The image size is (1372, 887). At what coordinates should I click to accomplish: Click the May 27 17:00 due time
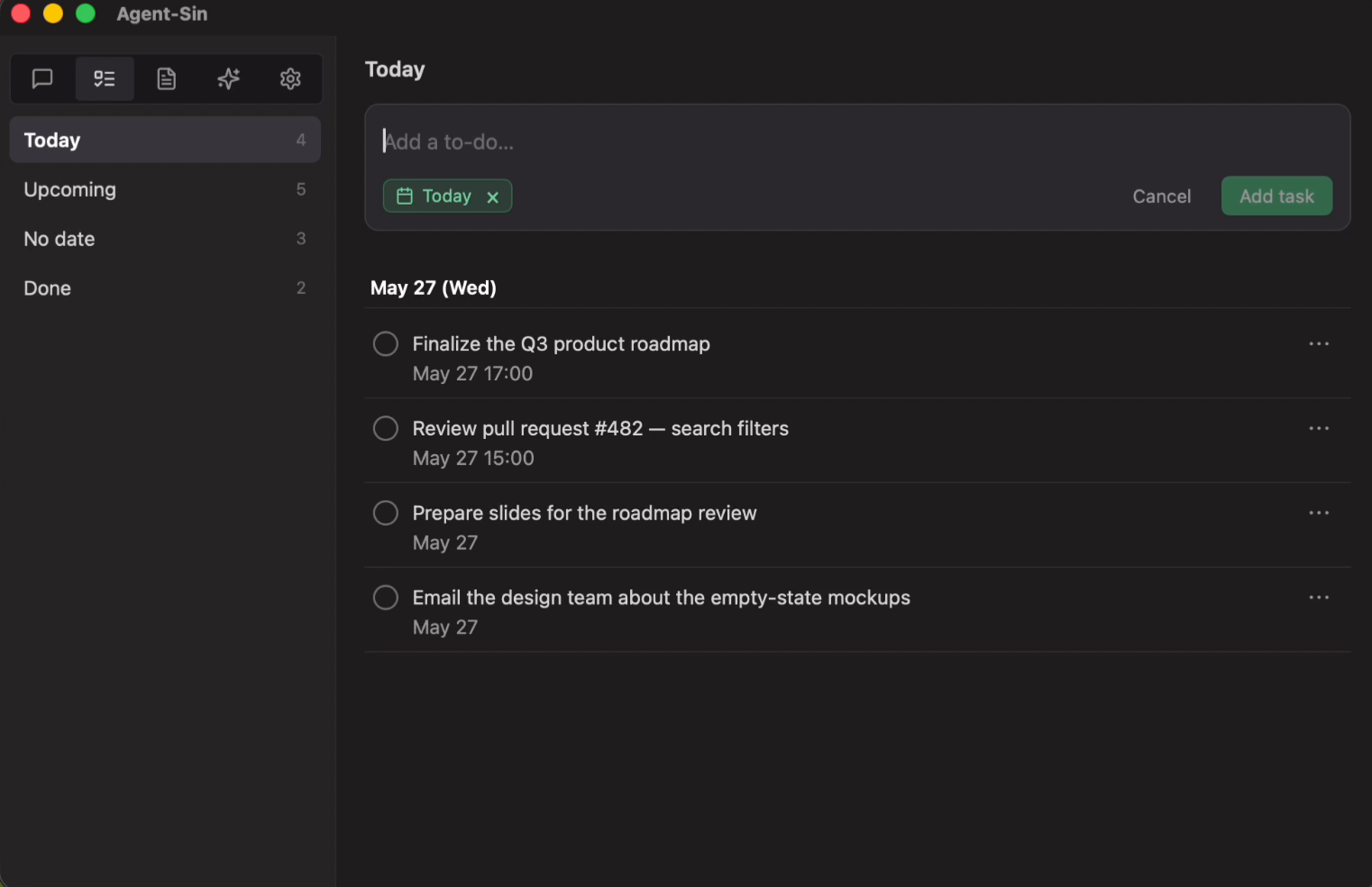click(472, 373)
